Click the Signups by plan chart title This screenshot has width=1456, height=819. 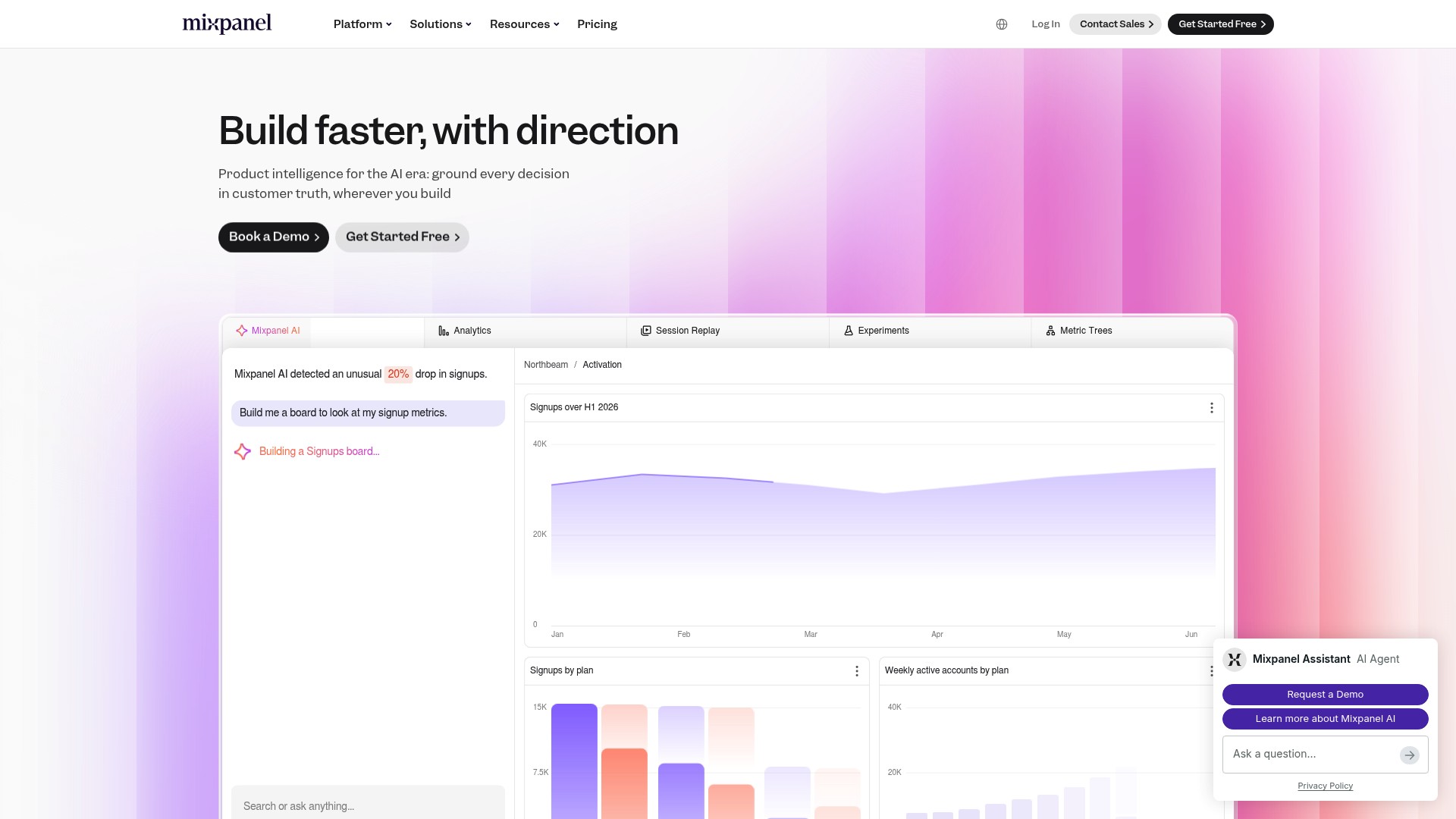(x=562, y=671)
